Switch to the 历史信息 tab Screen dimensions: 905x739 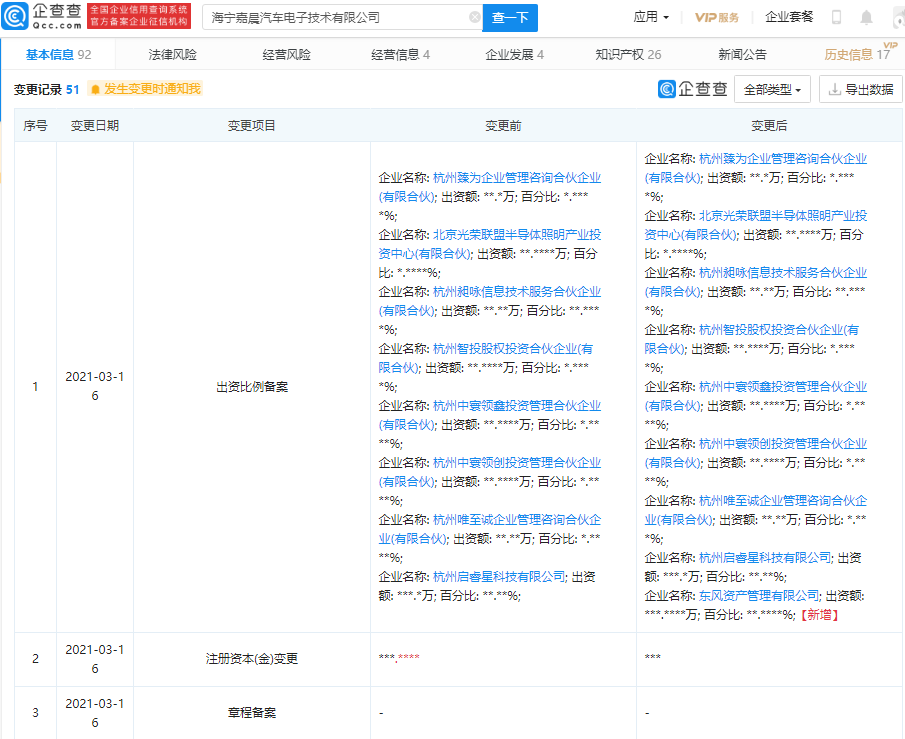(x=857, y=55)
